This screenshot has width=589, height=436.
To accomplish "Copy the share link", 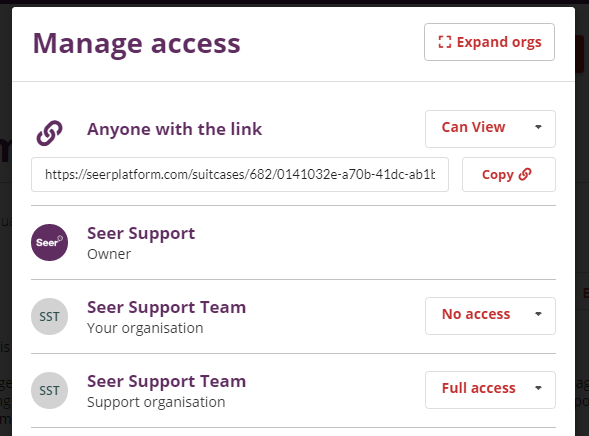I will click(509, 175).
